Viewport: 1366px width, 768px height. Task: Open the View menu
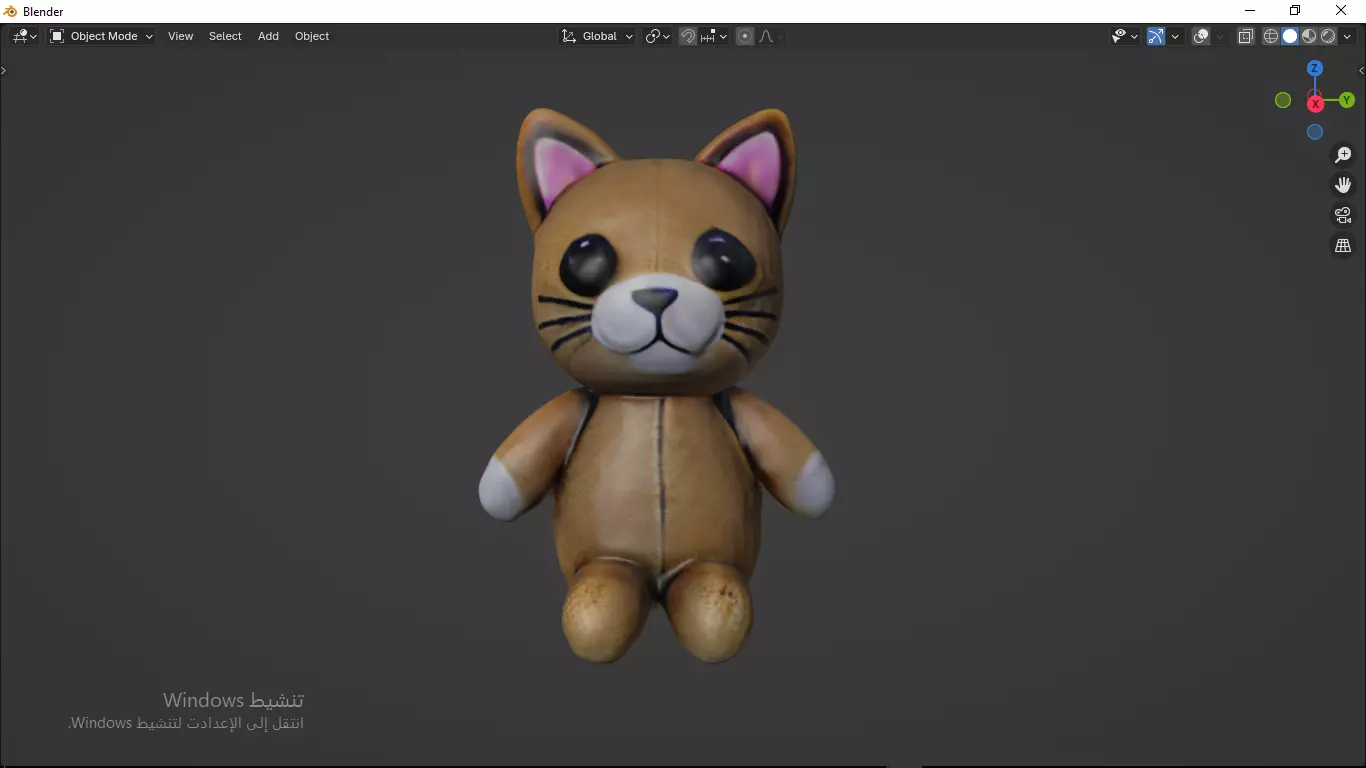pos(181,36)
